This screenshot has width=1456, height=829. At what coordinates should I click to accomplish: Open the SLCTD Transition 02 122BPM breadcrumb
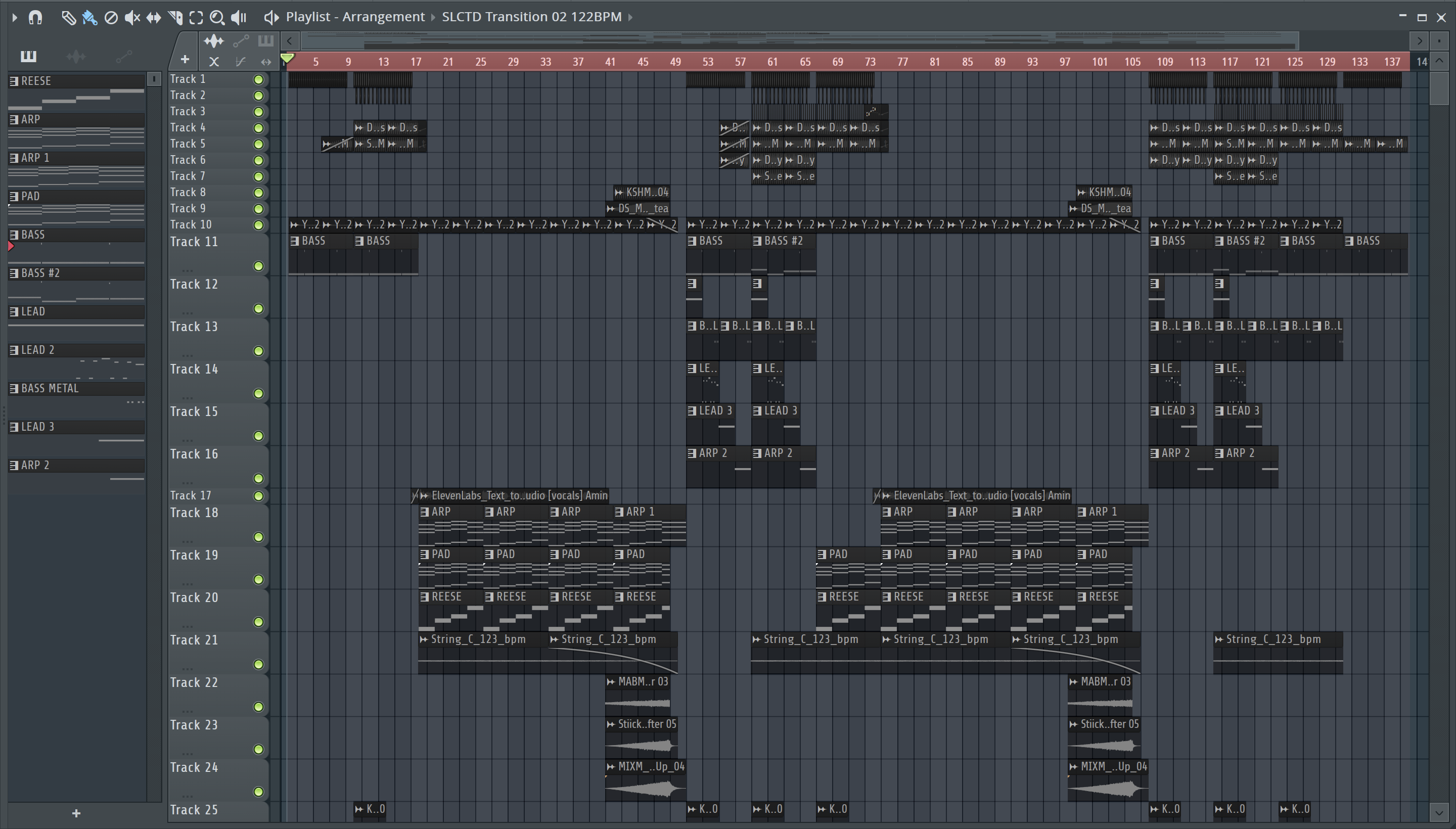[x=532, y=17]
